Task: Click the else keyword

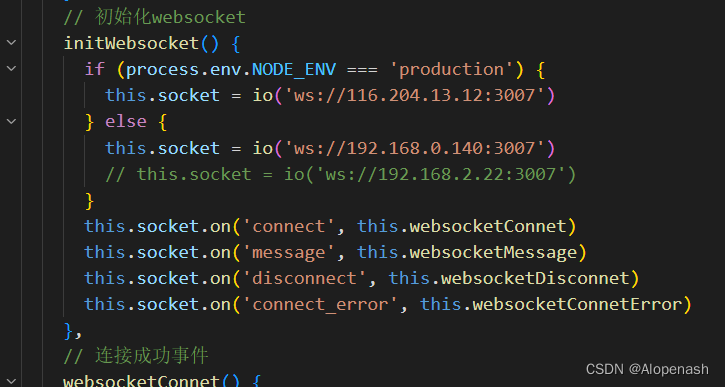Action: 126,122
